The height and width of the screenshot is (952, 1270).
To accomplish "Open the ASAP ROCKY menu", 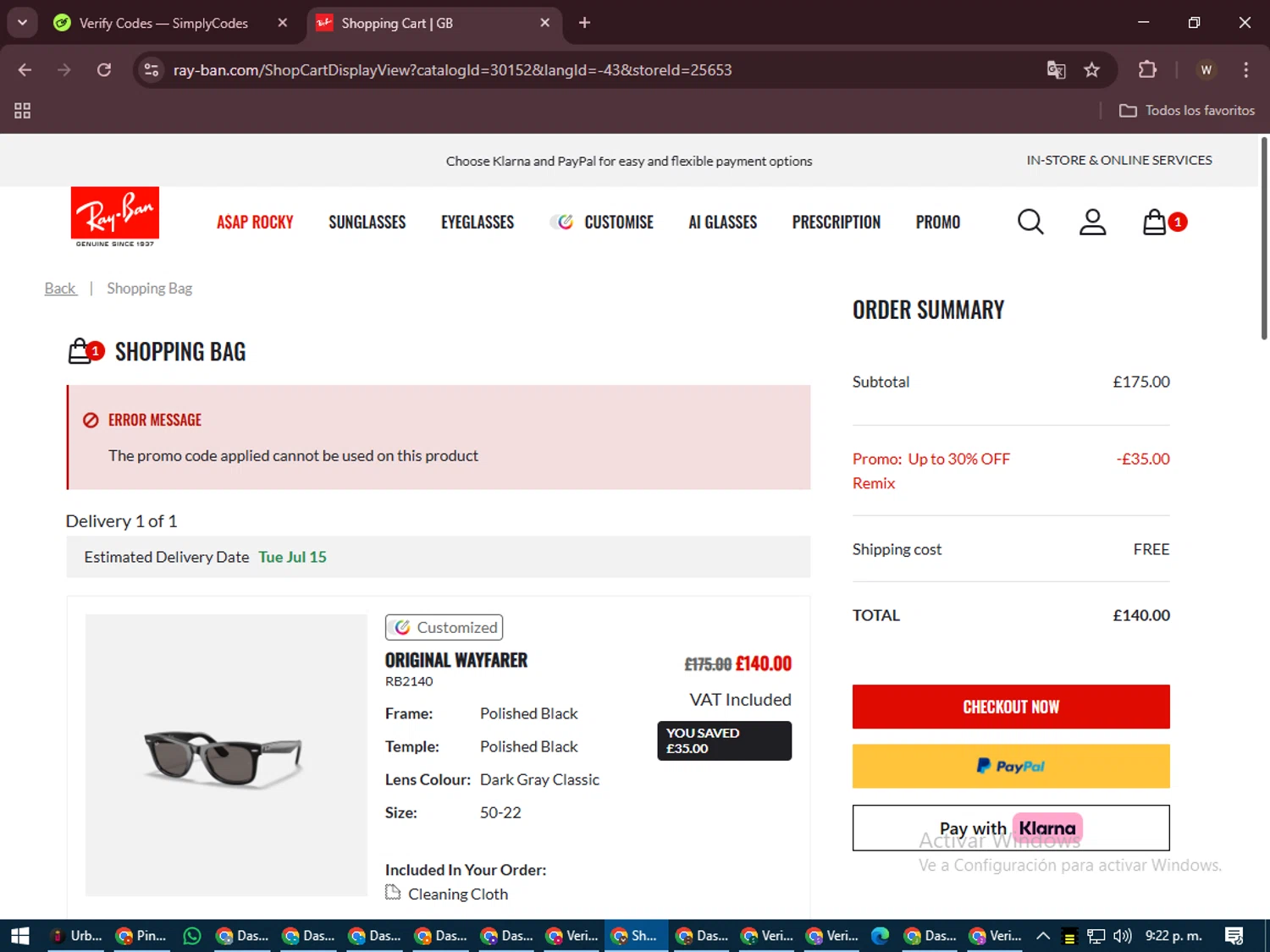I will (x=255, y=222).
